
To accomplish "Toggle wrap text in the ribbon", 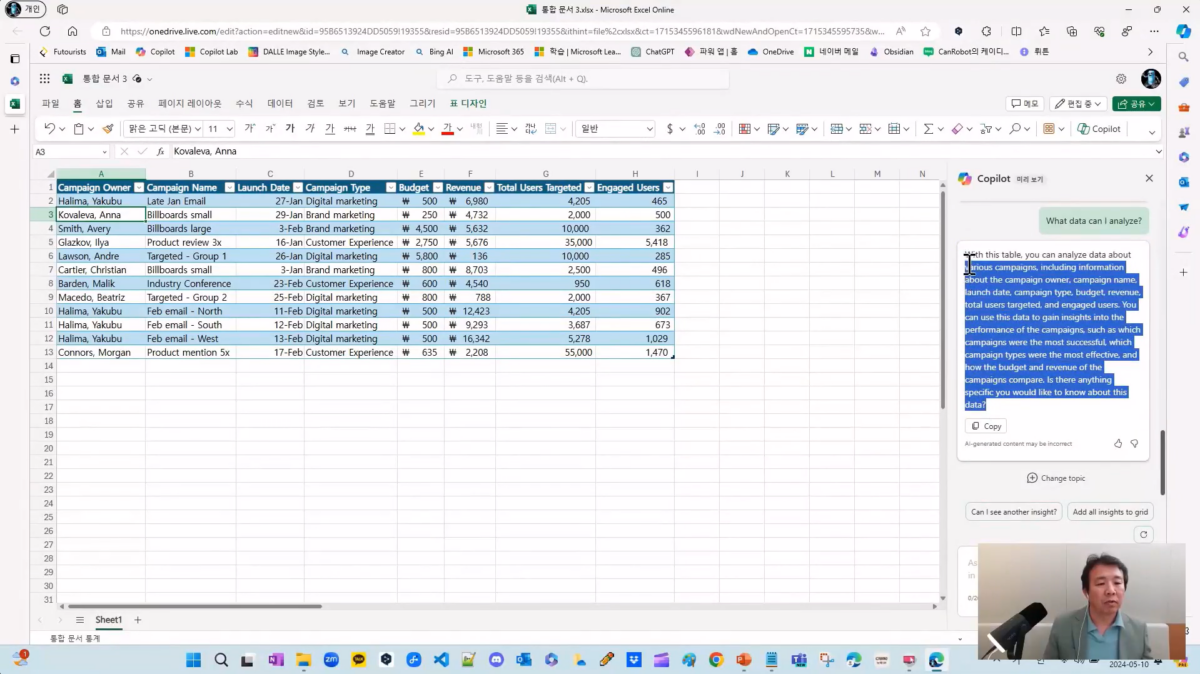I will (x=529, y=129).
